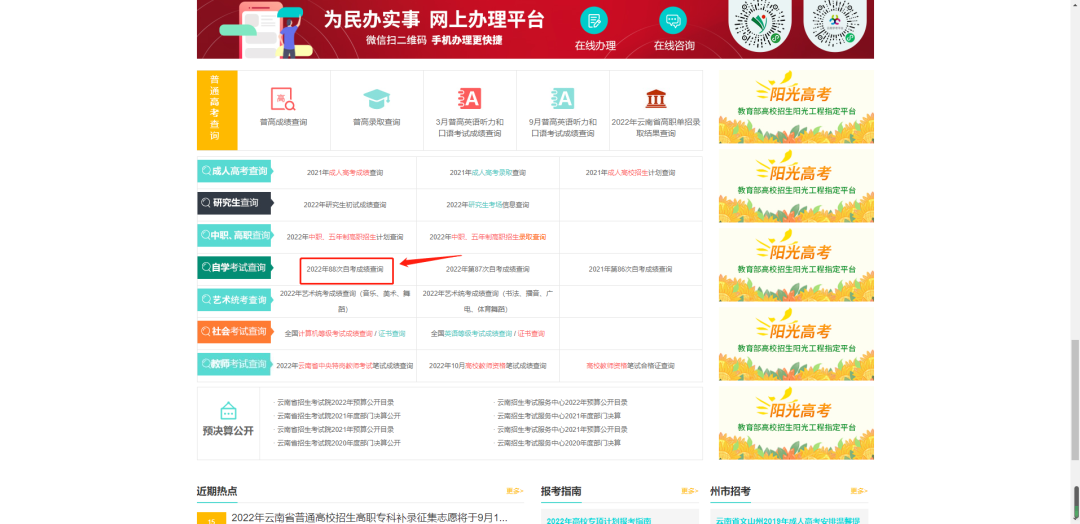Screen dimensions: 1080x524
Task: Click the 预决算公开 house icon
Action: coord(228,411)
